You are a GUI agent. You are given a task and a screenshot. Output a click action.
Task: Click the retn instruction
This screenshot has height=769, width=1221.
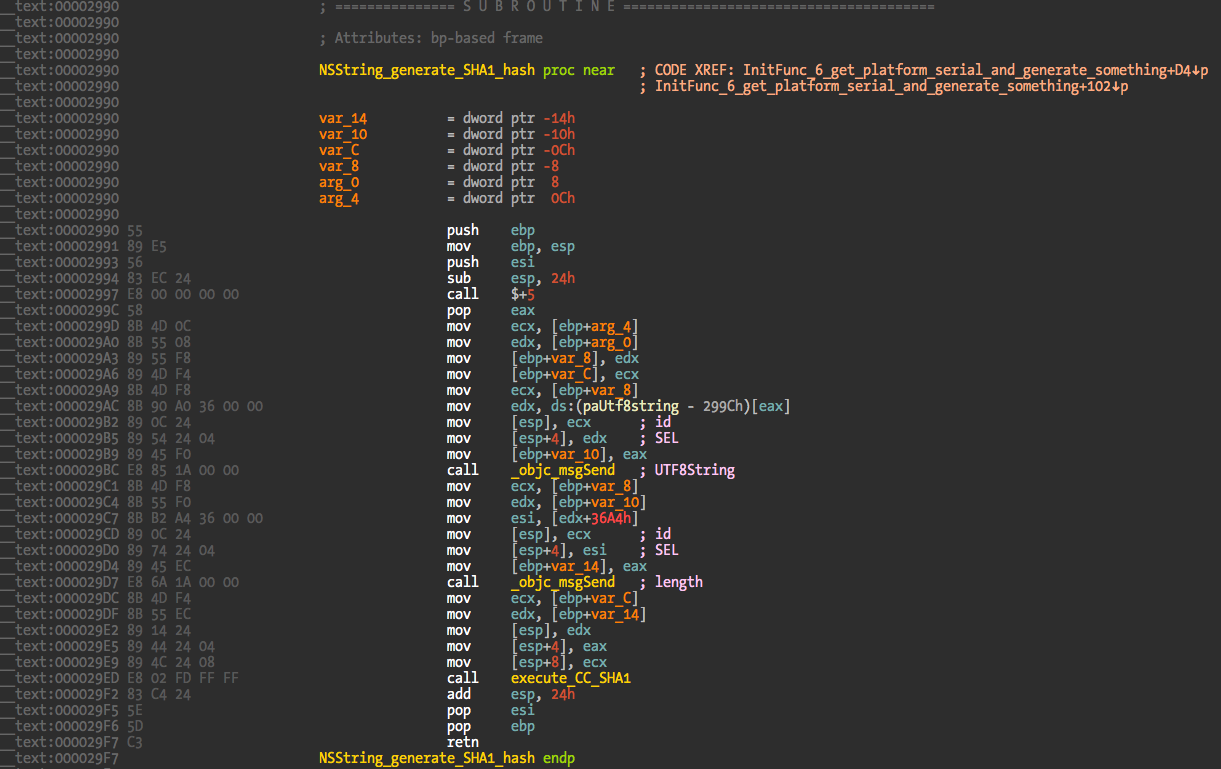(x=463, y=742)
